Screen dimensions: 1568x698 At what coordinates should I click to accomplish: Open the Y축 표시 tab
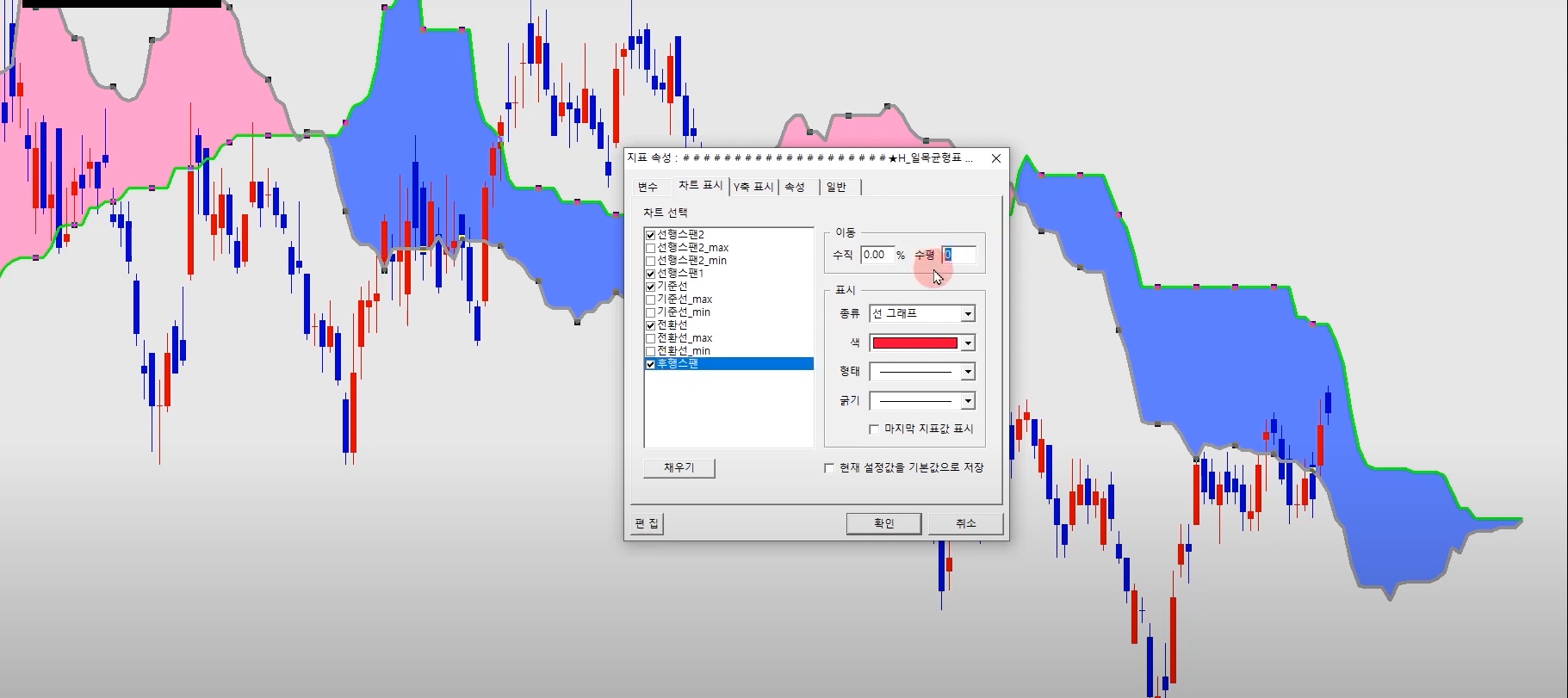pos(753,187)
